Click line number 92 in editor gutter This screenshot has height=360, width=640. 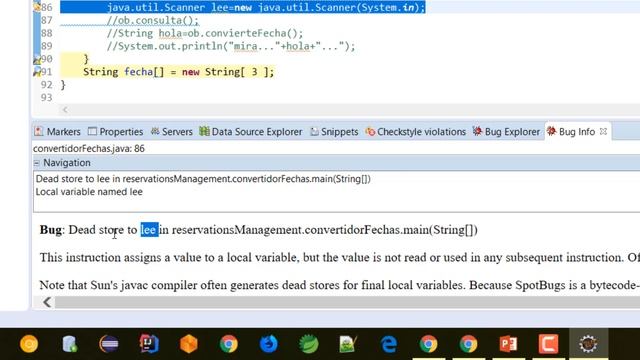[47, 85]
